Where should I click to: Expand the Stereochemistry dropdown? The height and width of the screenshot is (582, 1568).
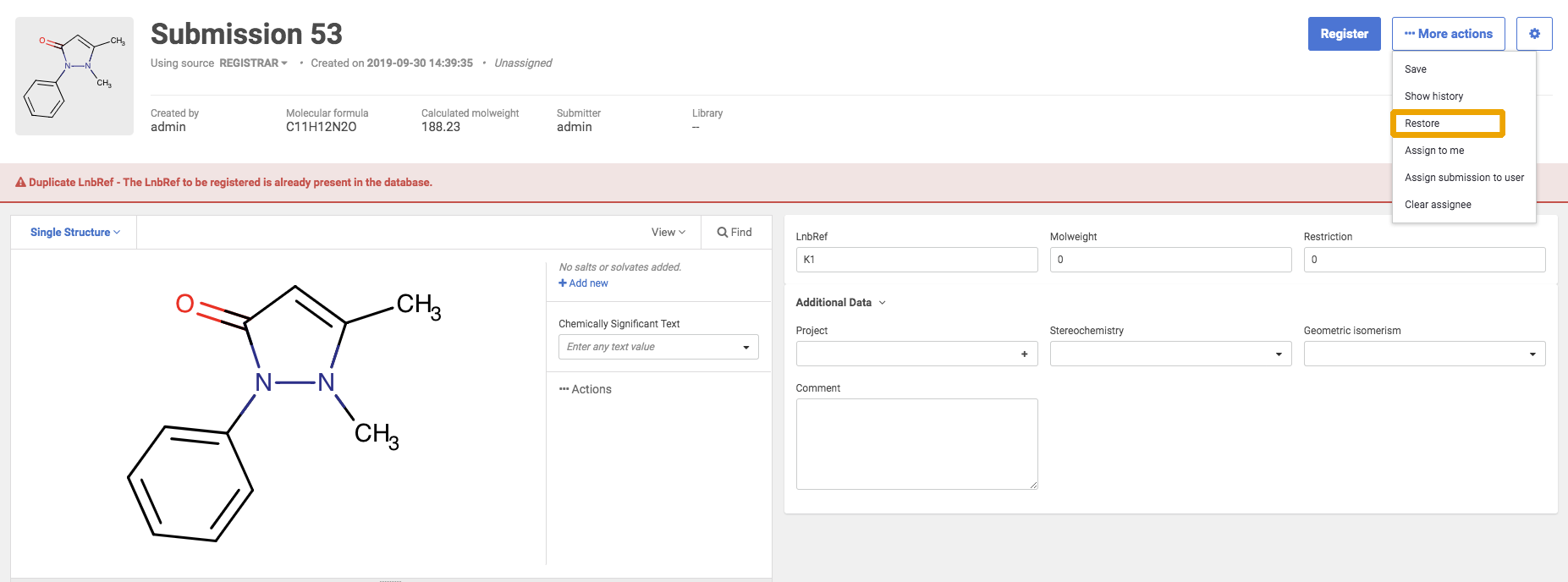(1169, 354)
